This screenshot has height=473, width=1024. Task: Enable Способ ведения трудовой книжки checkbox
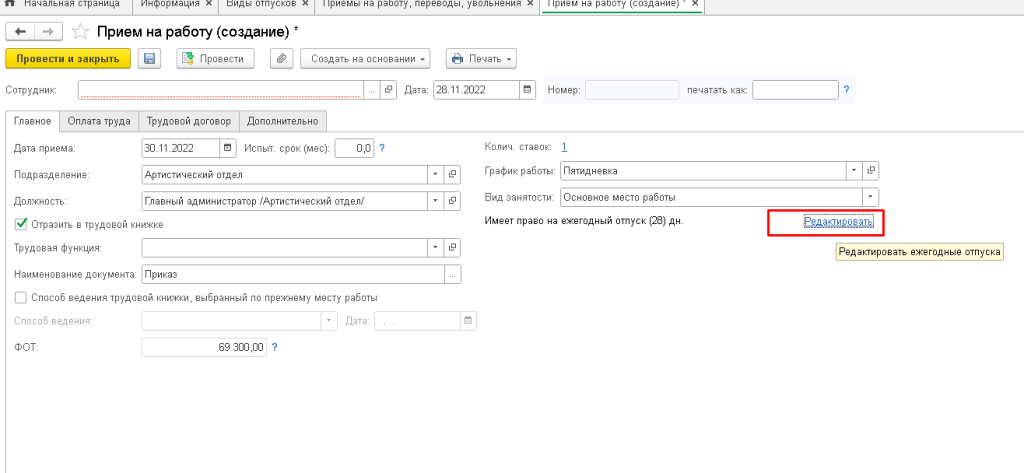pyautogui.click(x=21, y=297)
